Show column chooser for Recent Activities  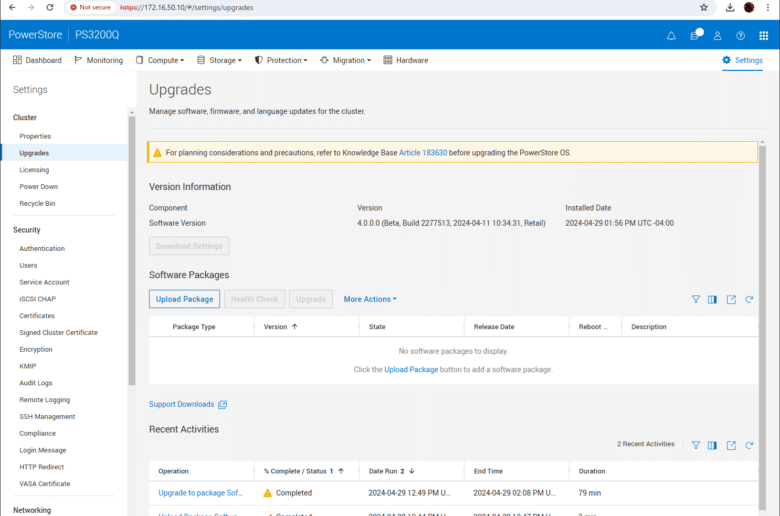pyautogui.click(x=712, y=445)
